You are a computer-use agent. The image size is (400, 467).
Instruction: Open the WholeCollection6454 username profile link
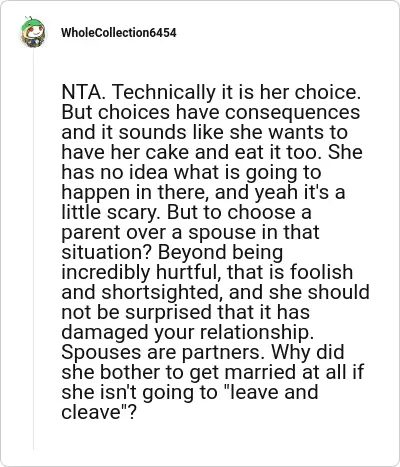[x=119, y=33]
